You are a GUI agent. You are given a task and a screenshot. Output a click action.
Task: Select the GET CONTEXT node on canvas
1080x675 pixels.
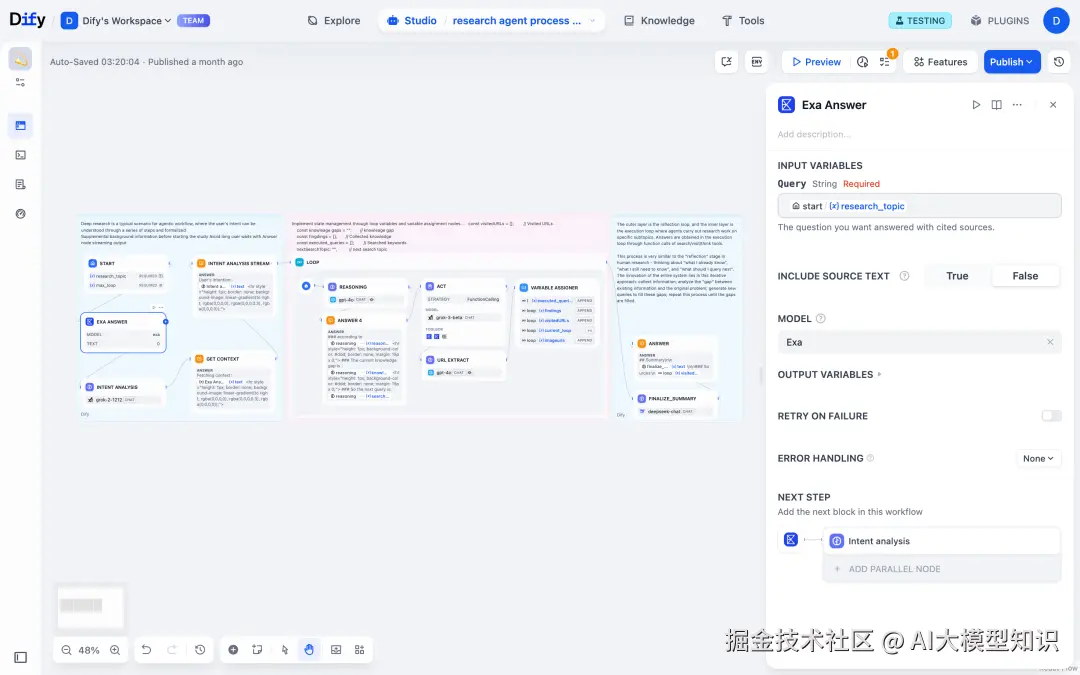233,382
